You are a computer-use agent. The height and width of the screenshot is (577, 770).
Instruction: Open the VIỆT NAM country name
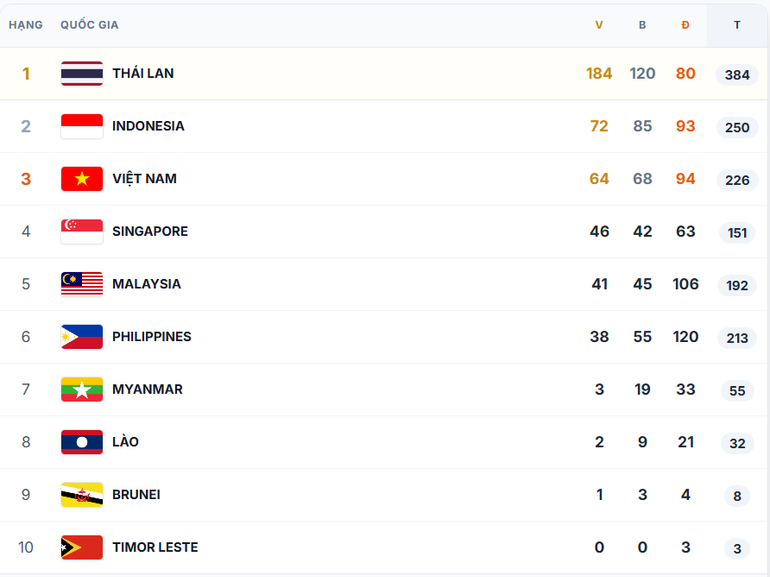click(x=144, y=179)
